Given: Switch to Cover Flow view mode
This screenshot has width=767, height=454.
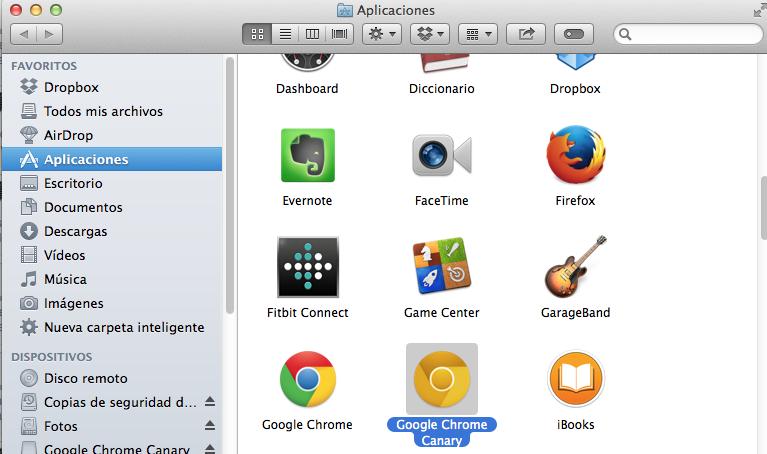Looking at the screenshot, I should click(x=340, y=34).
